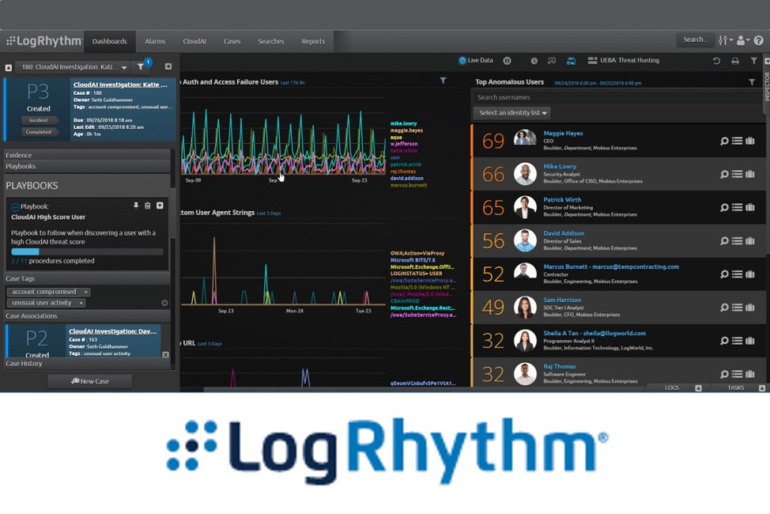Switch to the Alarms tab
The width and height of the screenshot is (770, 514).
[155, 41]
